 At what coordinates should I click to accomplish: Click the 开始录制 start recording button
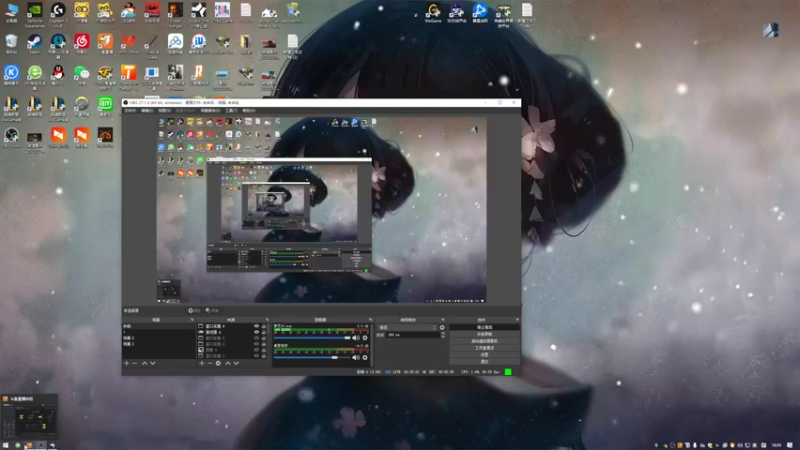484,334
